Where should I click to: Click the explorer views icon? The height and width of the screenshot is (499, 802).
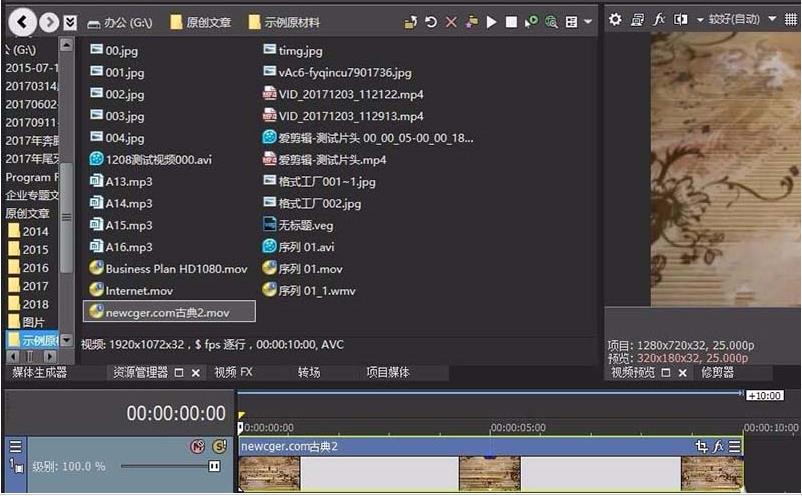pyautogui.click(x=571, y=22)
